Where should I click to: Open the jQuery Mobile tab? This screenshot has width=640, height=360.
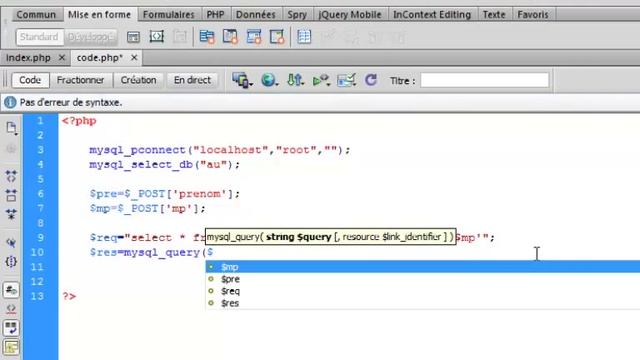coord(349,15)
